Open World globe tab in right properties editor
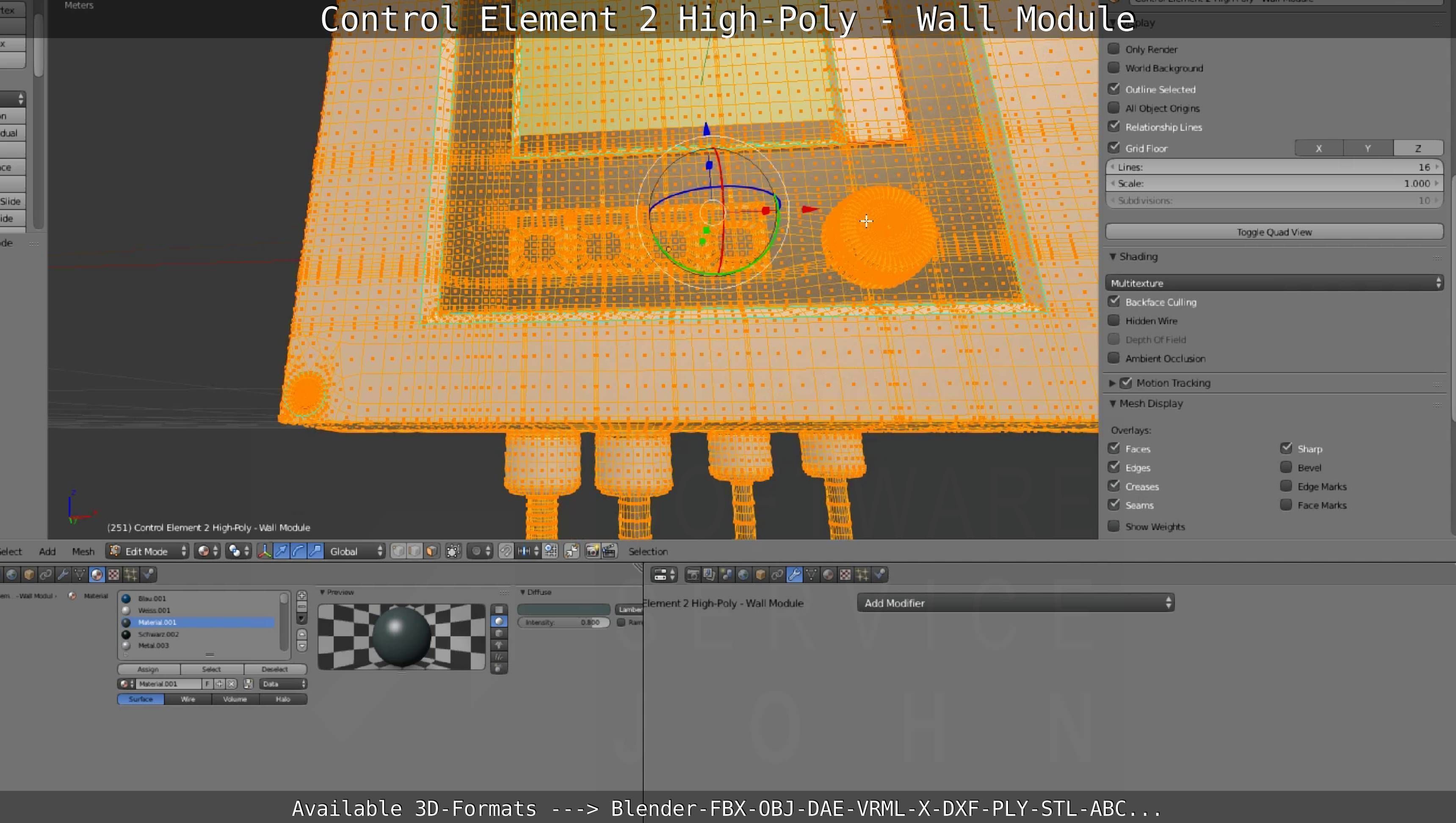This screenshot has width=1456, height=823. (x=743, y=575)
